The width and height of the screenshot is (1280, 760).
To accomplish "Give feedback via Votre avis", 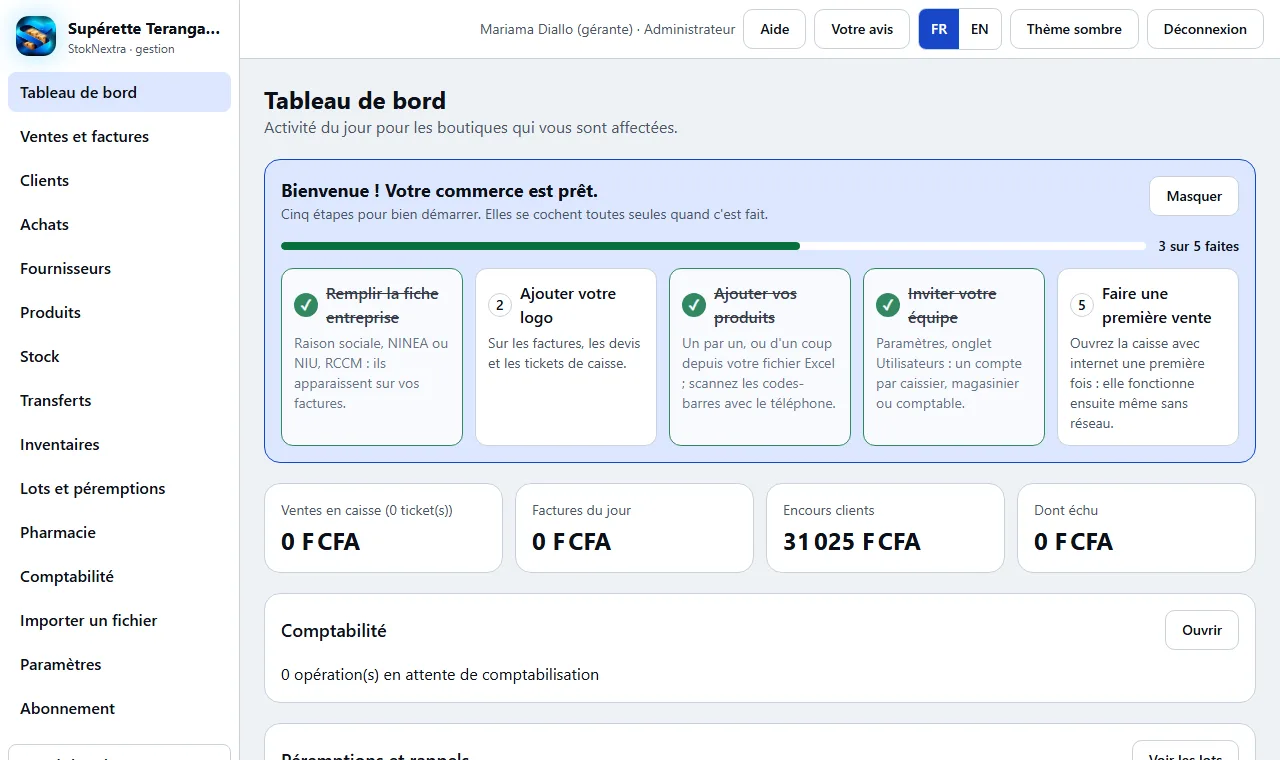I will [862, 29].
